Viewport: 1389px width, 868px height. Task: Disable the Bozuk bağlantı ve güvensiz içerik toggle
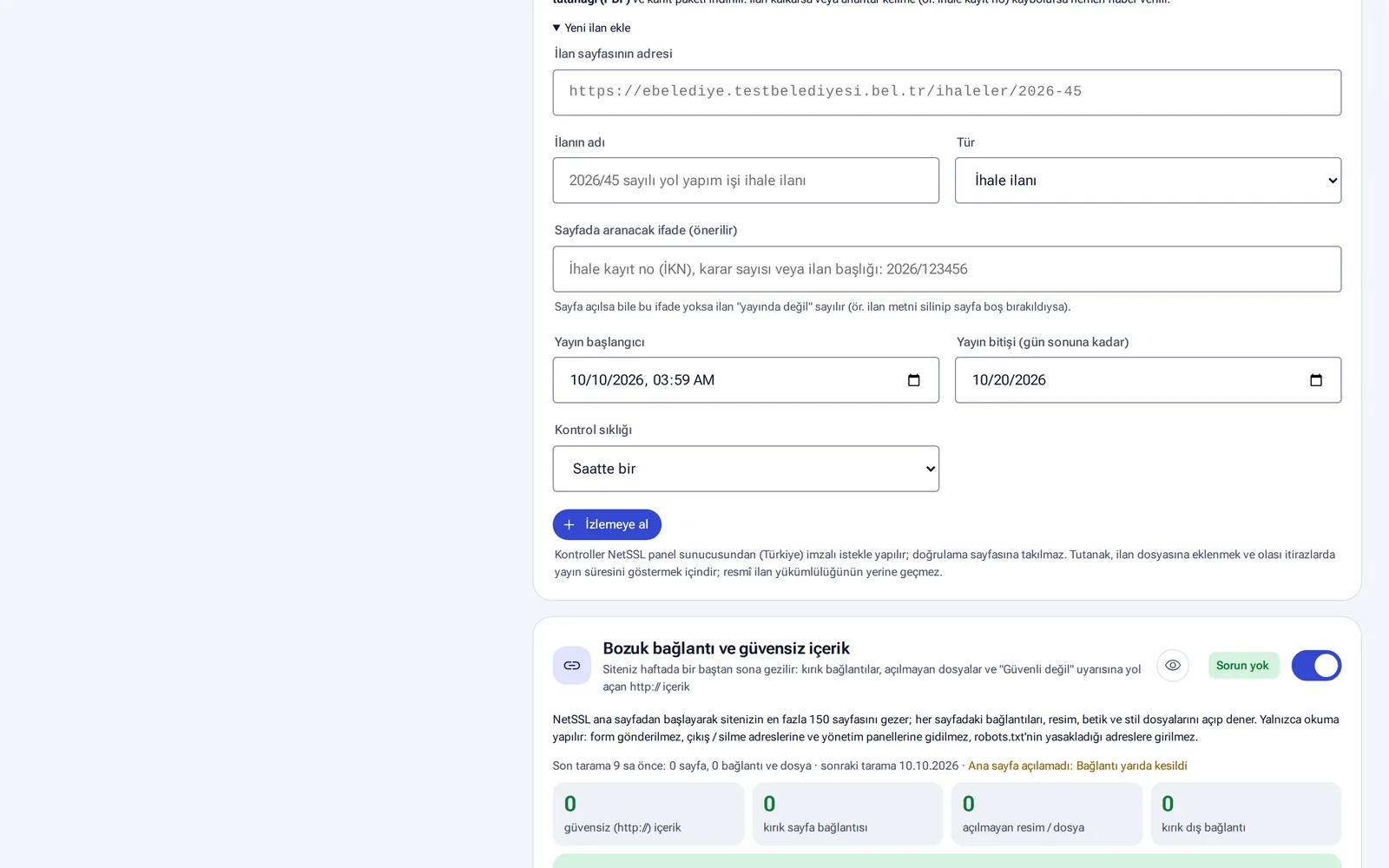[x=1316, y=666]
